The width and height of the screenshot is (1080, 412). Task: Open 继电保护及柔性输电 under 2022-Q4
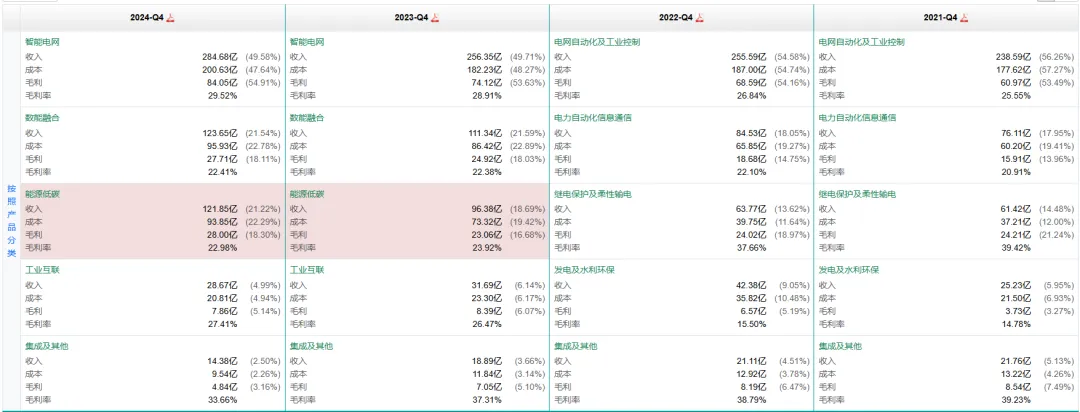[x=593, y=194]
